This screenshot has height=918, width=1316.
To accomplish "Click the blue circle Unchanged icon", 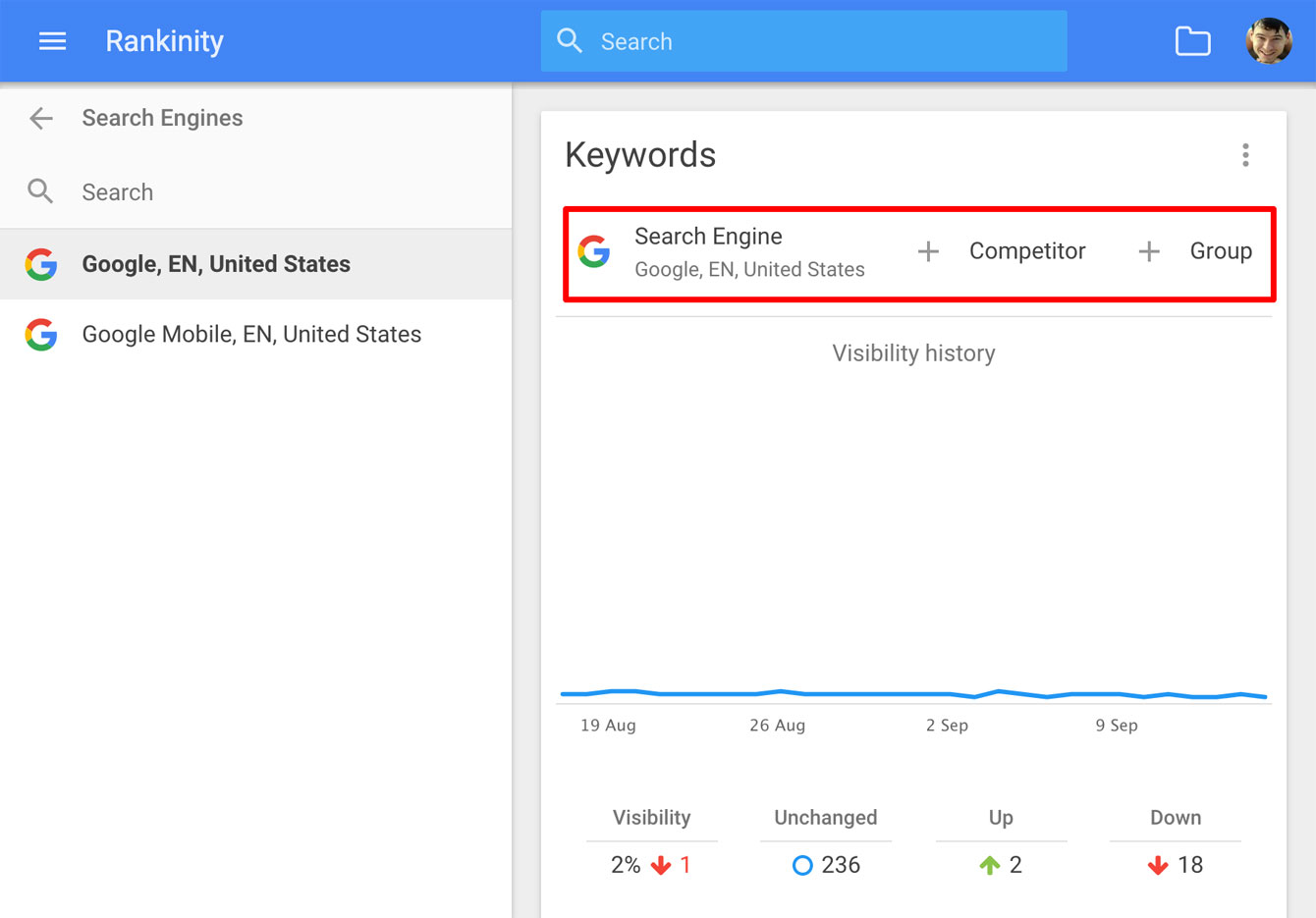I will coord(802,865).
